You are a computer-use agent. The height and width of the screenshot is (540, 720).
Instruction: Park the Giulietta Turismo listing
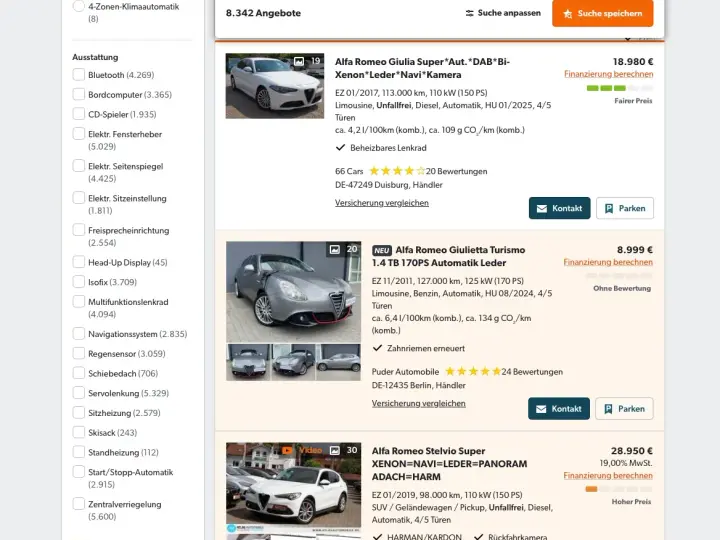pos(624,409)
